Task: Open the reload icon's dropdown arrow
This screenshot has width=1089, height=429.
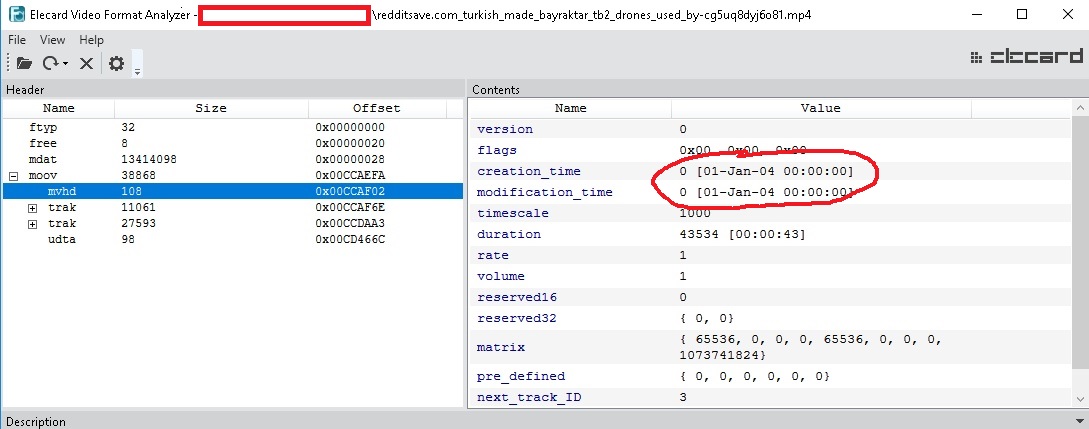Action: (65, 64)
